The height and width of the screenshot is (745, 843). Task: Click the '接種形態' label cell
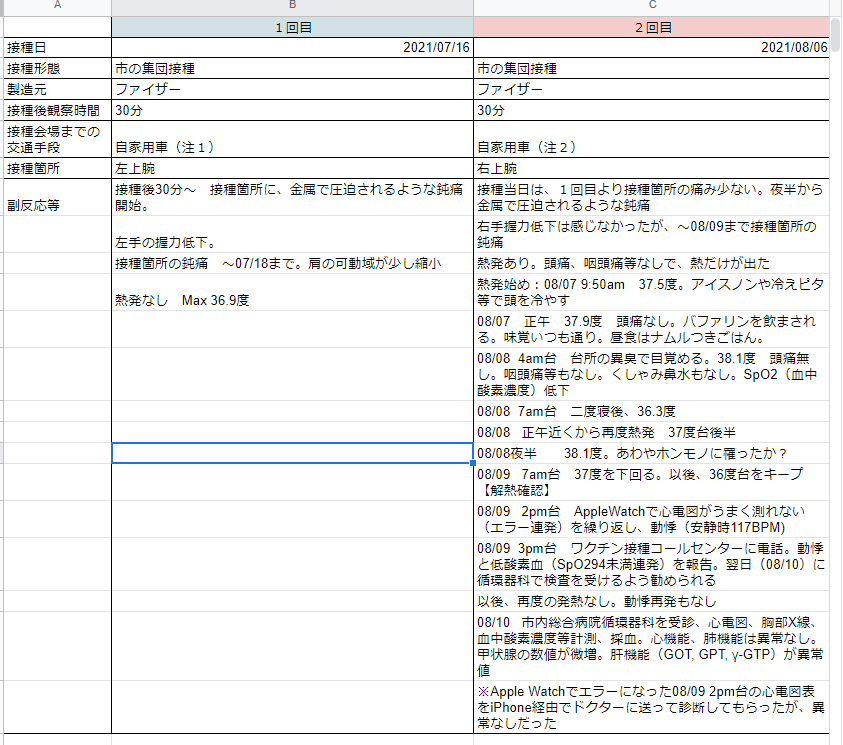click(x=58, y=68)
